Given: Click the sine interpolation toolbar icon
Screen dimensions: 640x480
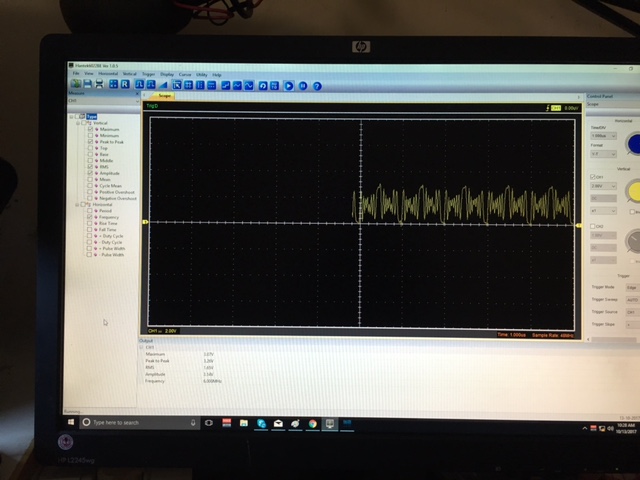Looking at the screenshot, I should point(249,86).
